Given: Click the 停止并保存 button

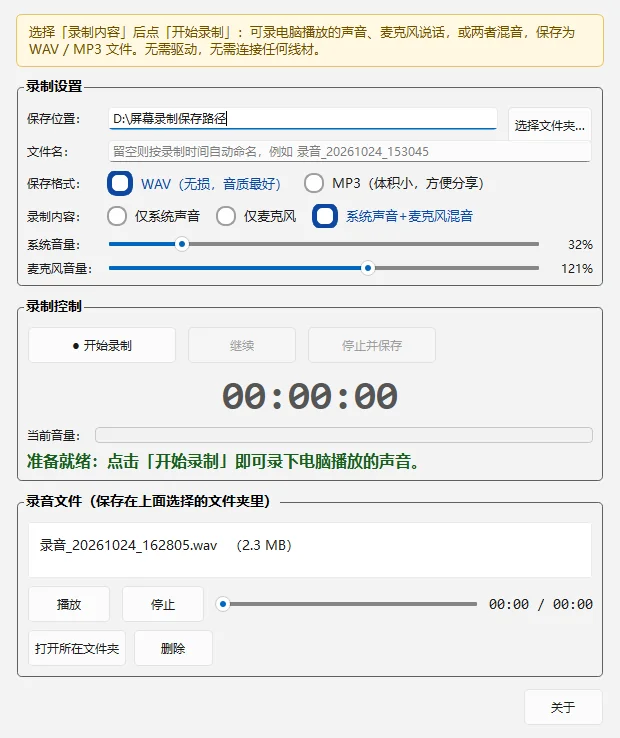Looking at the screenshot, I should point(372,345).
